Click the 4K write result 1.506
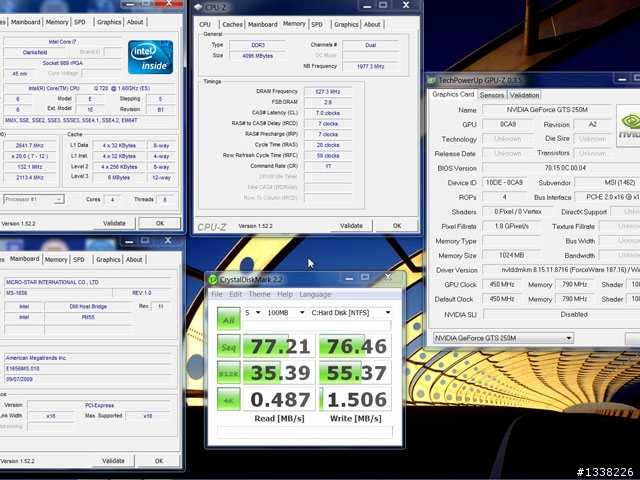The height and width of the screenshot is (480, 640). (x=356, y=399)
